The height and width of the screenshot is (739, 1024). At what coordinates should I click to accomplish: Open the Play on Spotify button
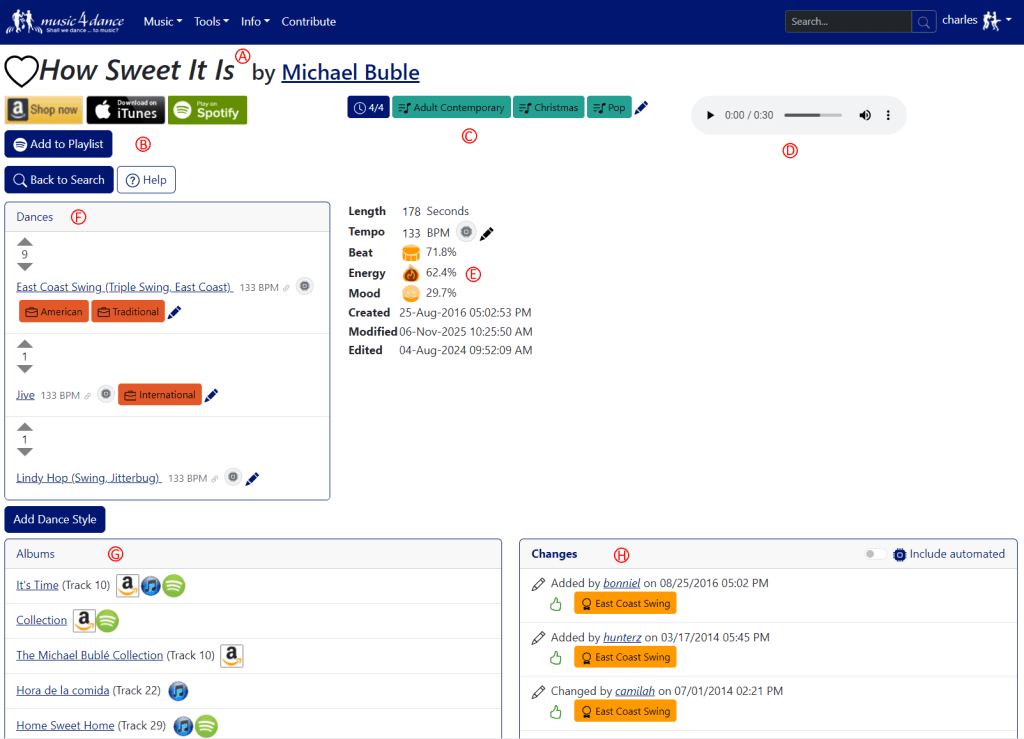tap(208, 110)
